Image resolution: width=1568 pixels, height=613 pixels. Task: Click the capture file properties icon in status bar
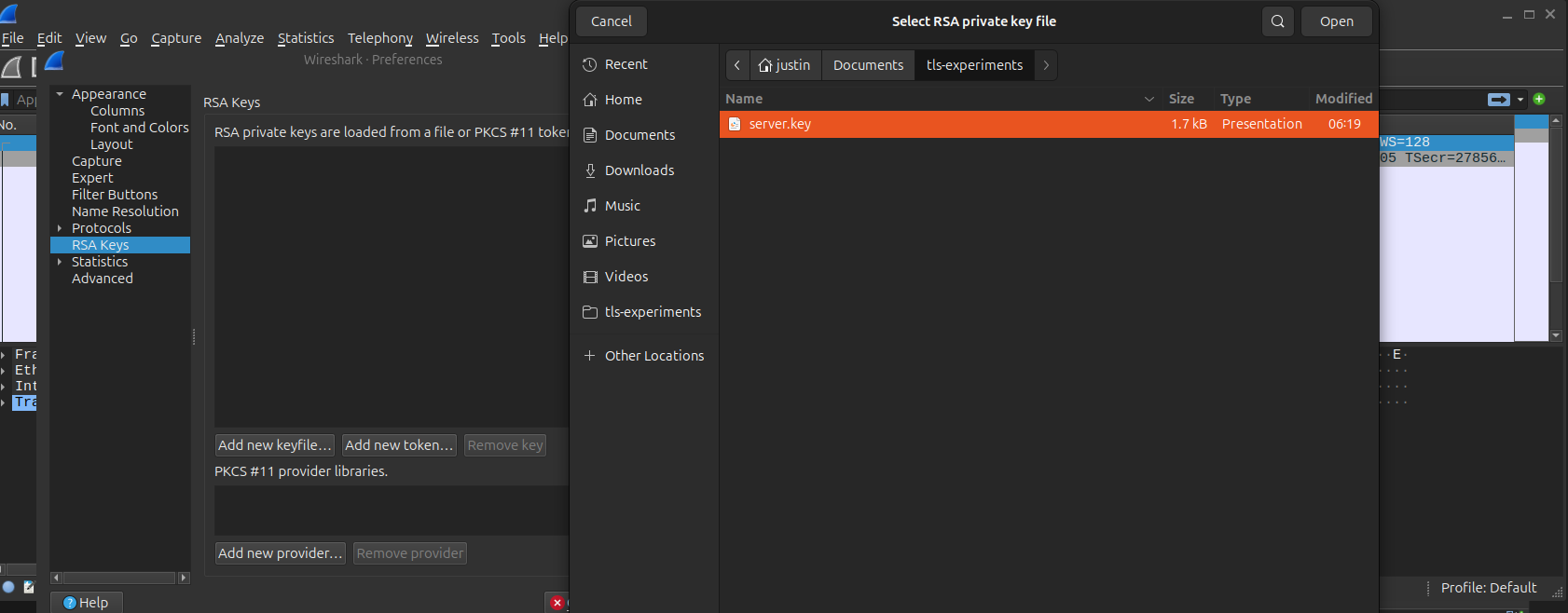click(x=29, y=587)
